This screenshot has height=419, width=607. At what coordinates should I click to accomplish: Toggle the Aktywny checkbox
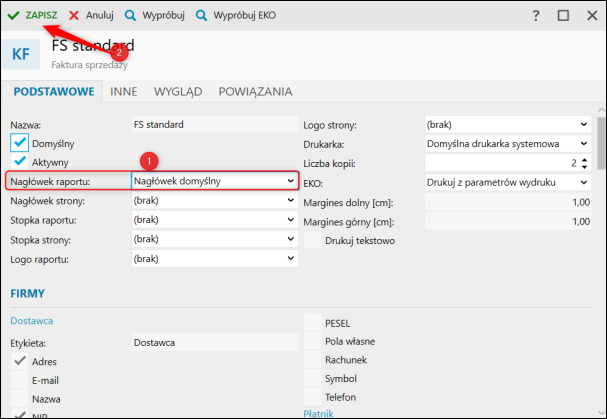tap(19, 161)
